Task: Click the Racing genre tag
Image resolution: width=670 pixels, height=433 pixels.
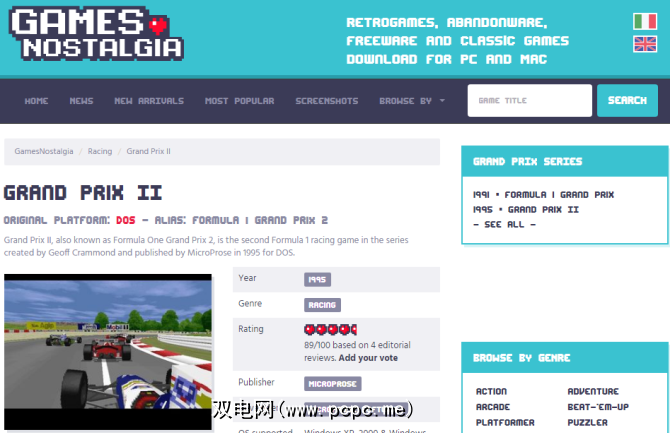Action: coord(322,305)
